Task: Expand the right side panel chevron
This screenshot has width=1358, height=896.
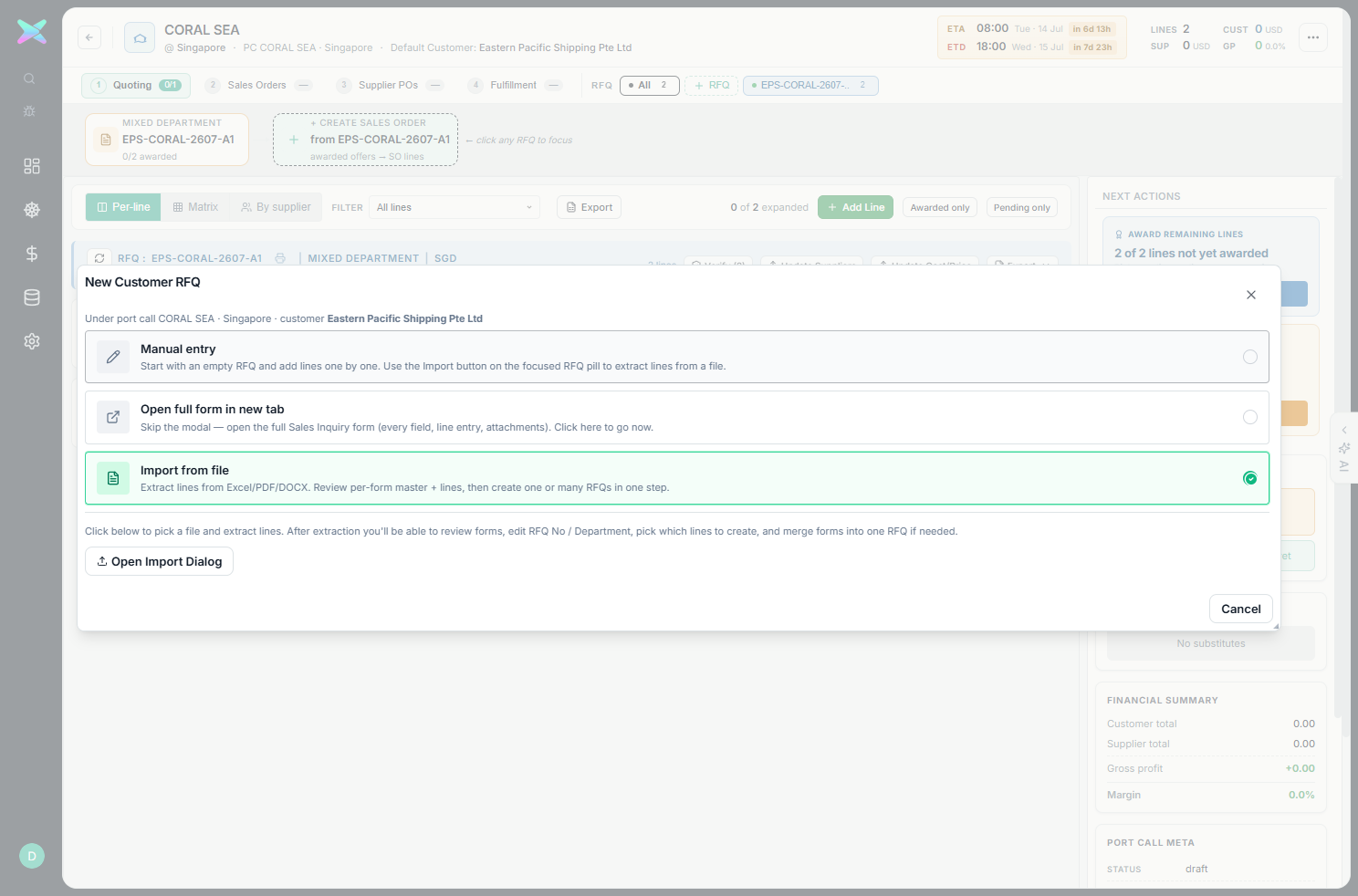Action: tap(1344, 430)
